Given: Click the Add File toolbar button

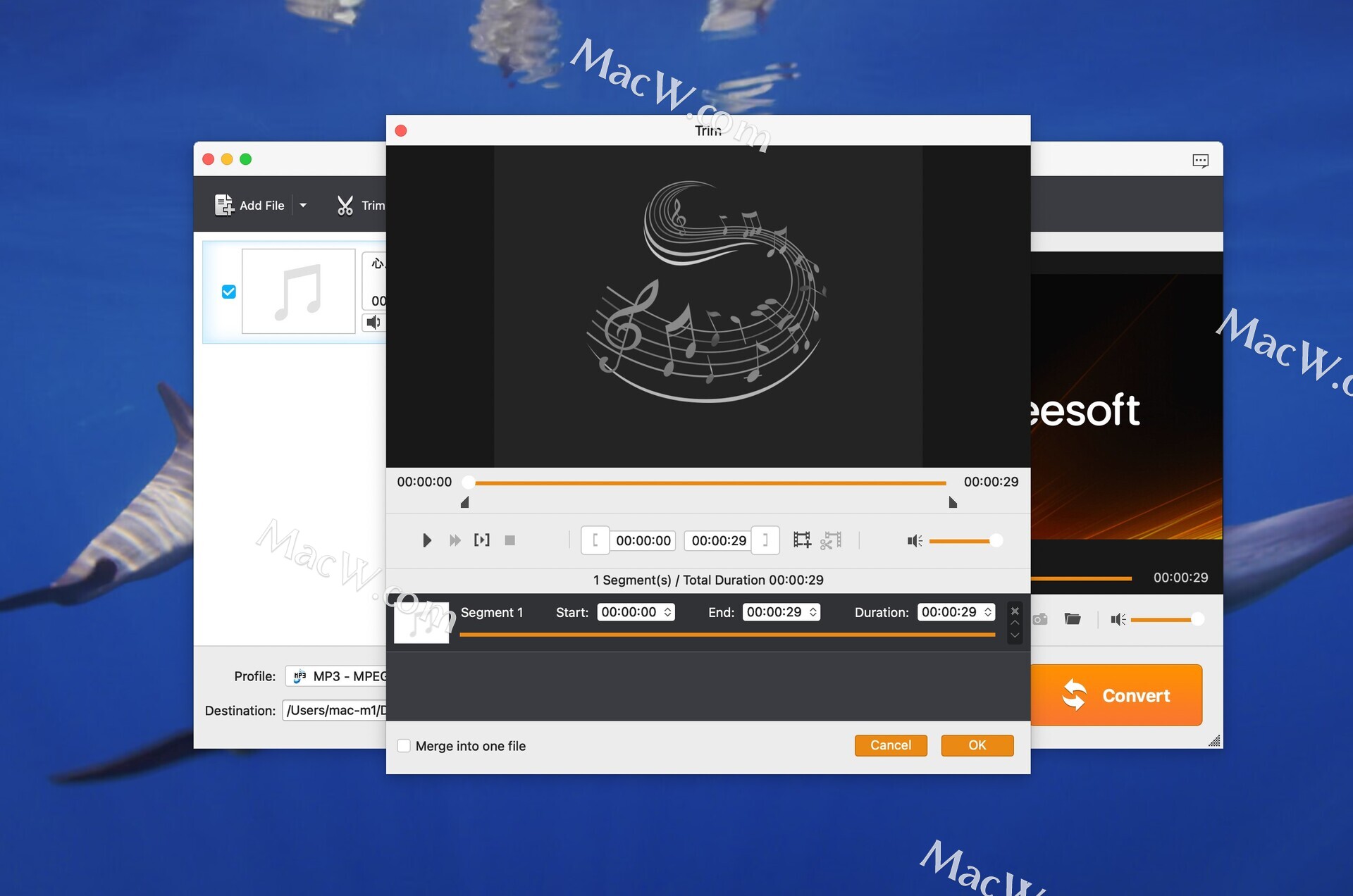Looking at the screenshot, I should click(x=250, y=206).
